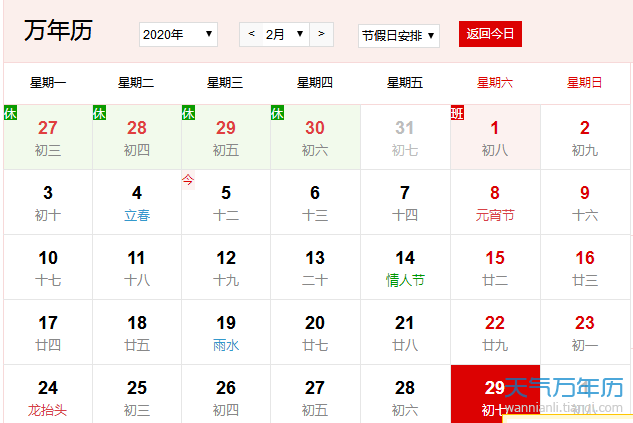Select February 11 十八 cell

137,267
